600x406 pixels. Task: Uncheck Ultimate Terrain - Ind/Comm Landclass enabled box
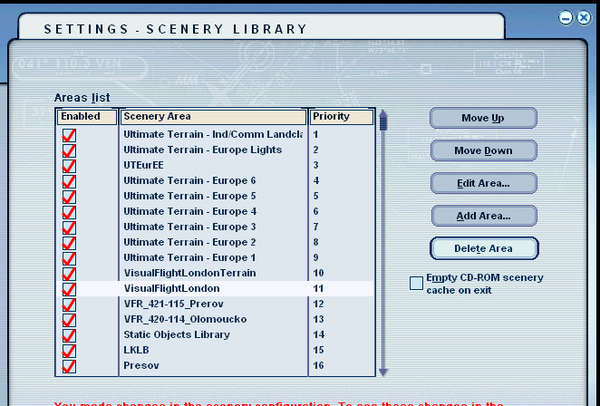[69, 135]
